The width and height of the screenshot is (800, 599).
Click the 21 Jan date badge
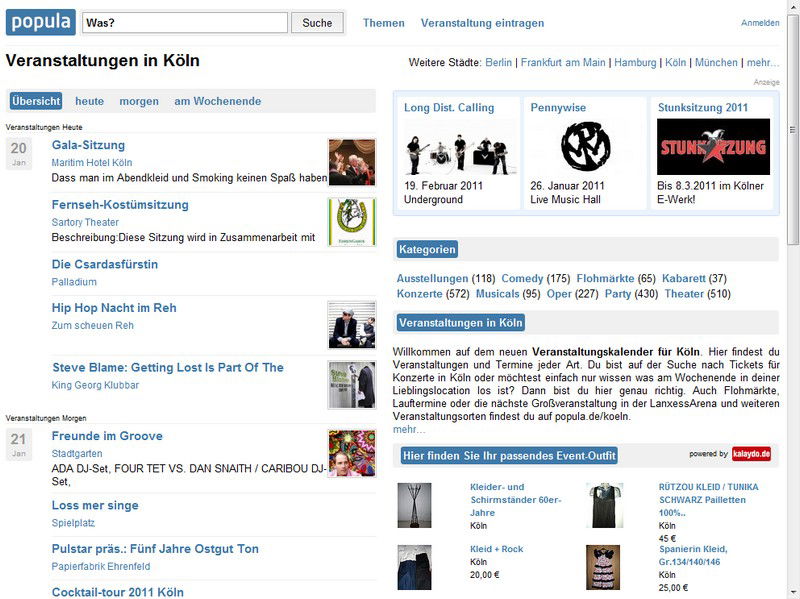coord(19,444)
